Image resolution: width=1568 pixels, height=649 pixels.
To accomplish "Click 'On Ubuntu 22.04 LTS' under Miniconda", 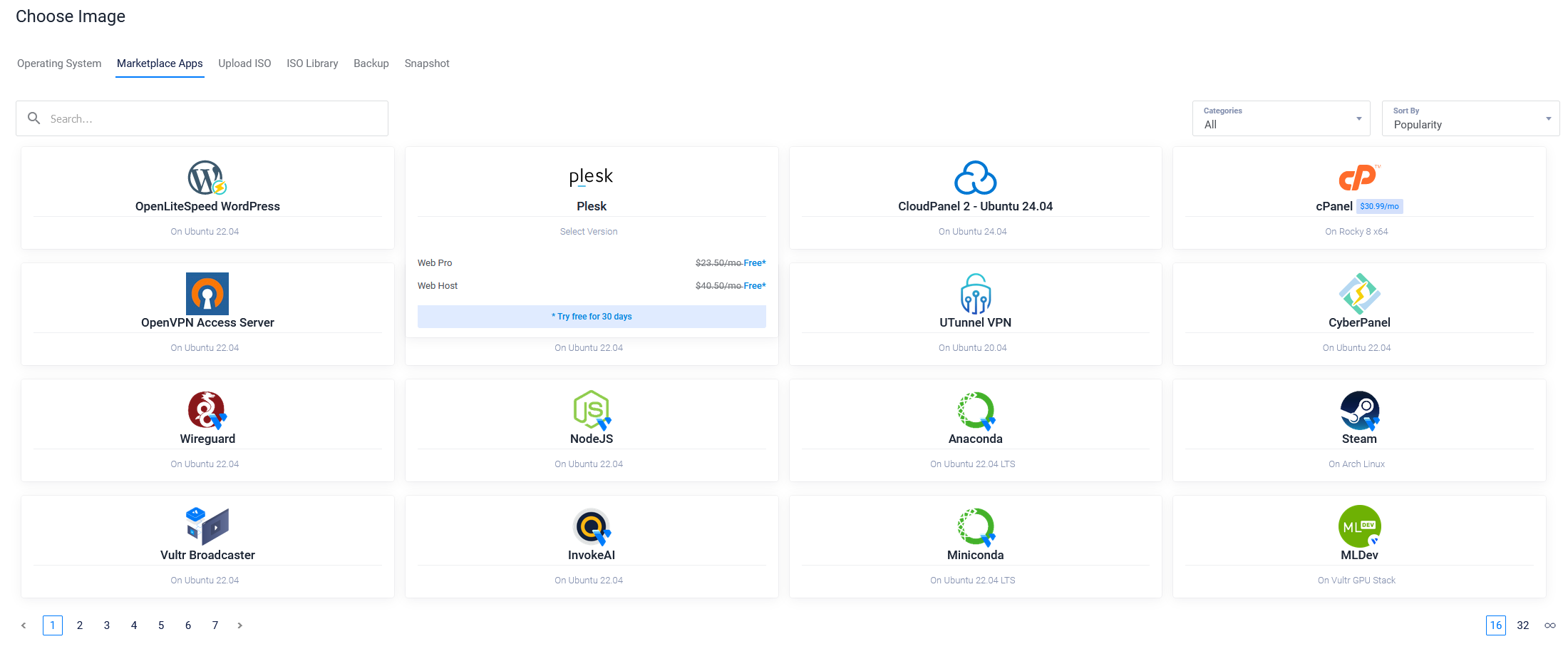I will coord(973,581).
